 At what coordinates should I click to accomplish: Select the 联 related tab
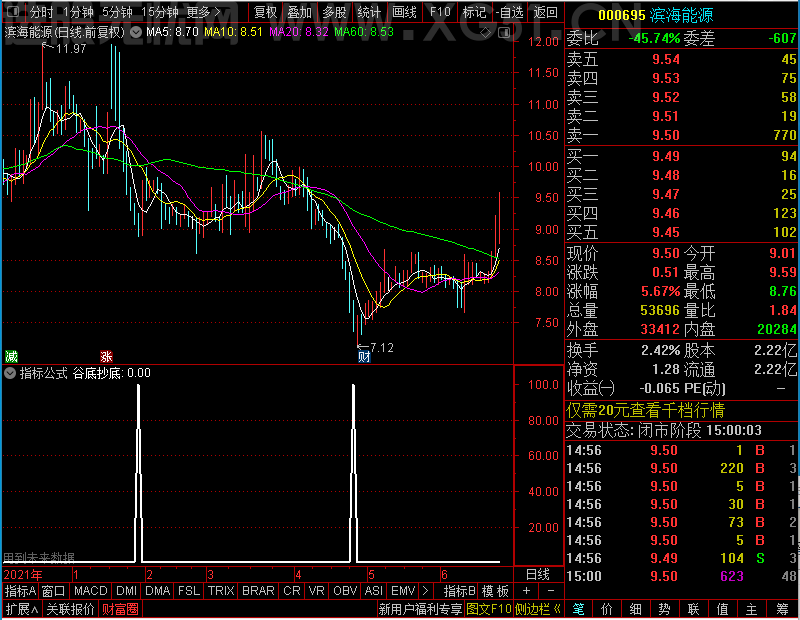pyautogui.click(x=693, y=609)
